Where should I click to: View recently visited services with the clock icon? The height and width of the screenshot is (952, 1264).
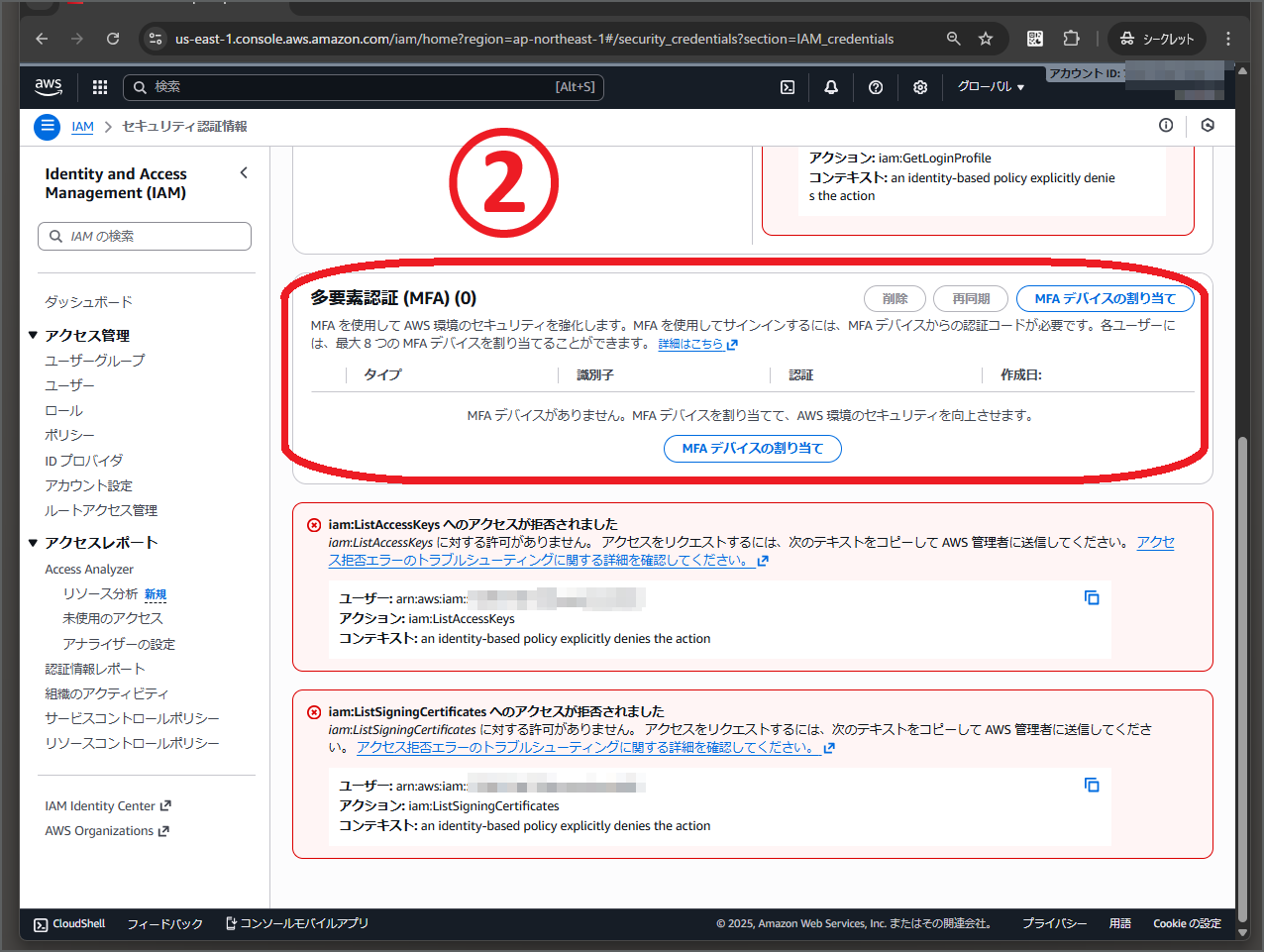1207,126
